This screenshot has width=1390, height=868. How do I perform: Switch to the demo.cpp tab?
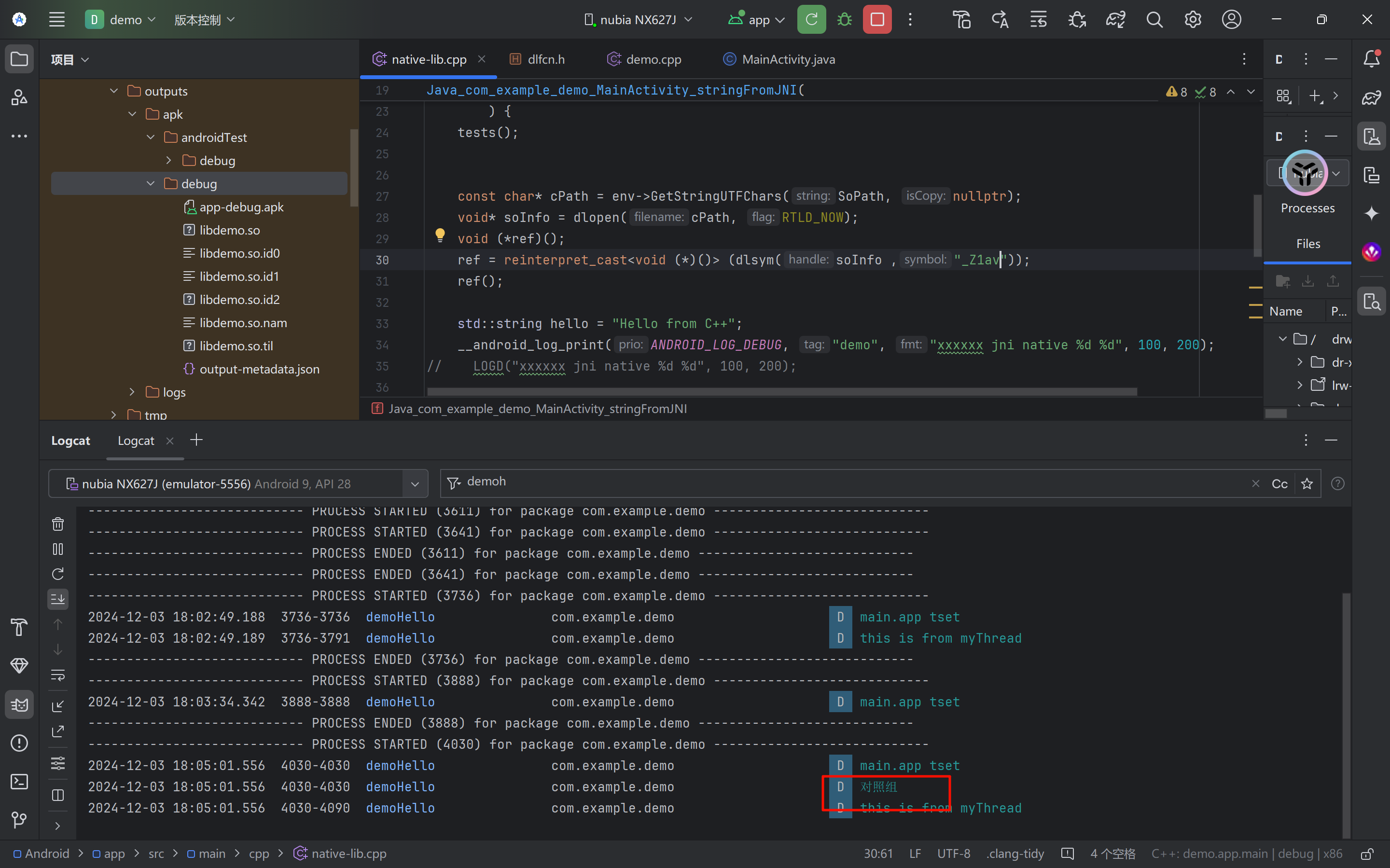click(653, 59)
